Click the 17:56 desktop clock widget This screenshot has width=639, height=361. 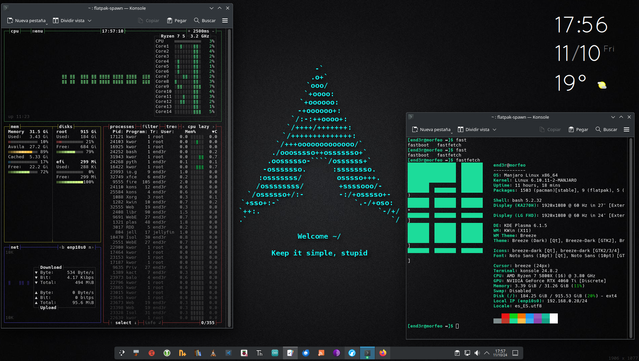[x=581, y=25]
